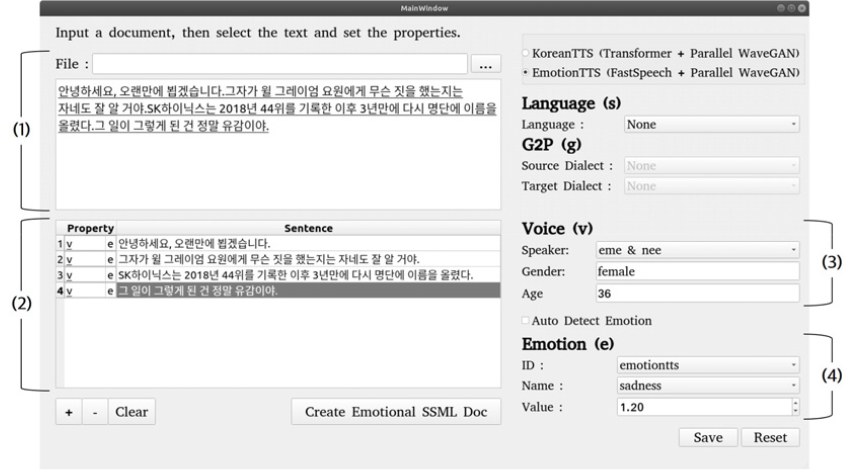The image size is (853, 470).
Task: Click the Gender field showing female
Action: click(x=697, y=271)
